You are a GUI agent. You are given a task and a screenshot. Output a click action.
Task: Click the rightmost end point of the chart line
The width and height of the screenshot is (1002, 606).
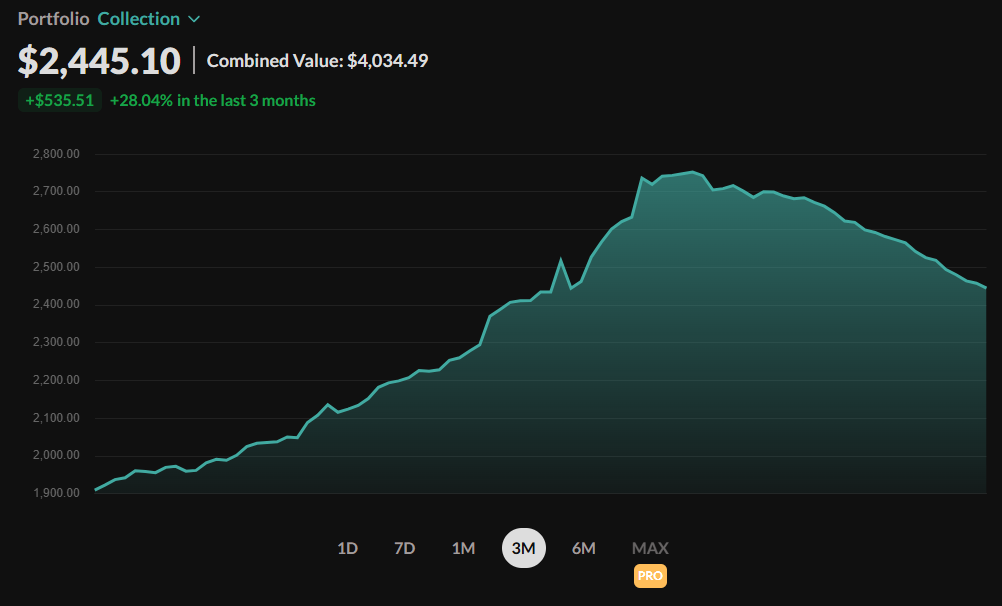pos(985,288)
